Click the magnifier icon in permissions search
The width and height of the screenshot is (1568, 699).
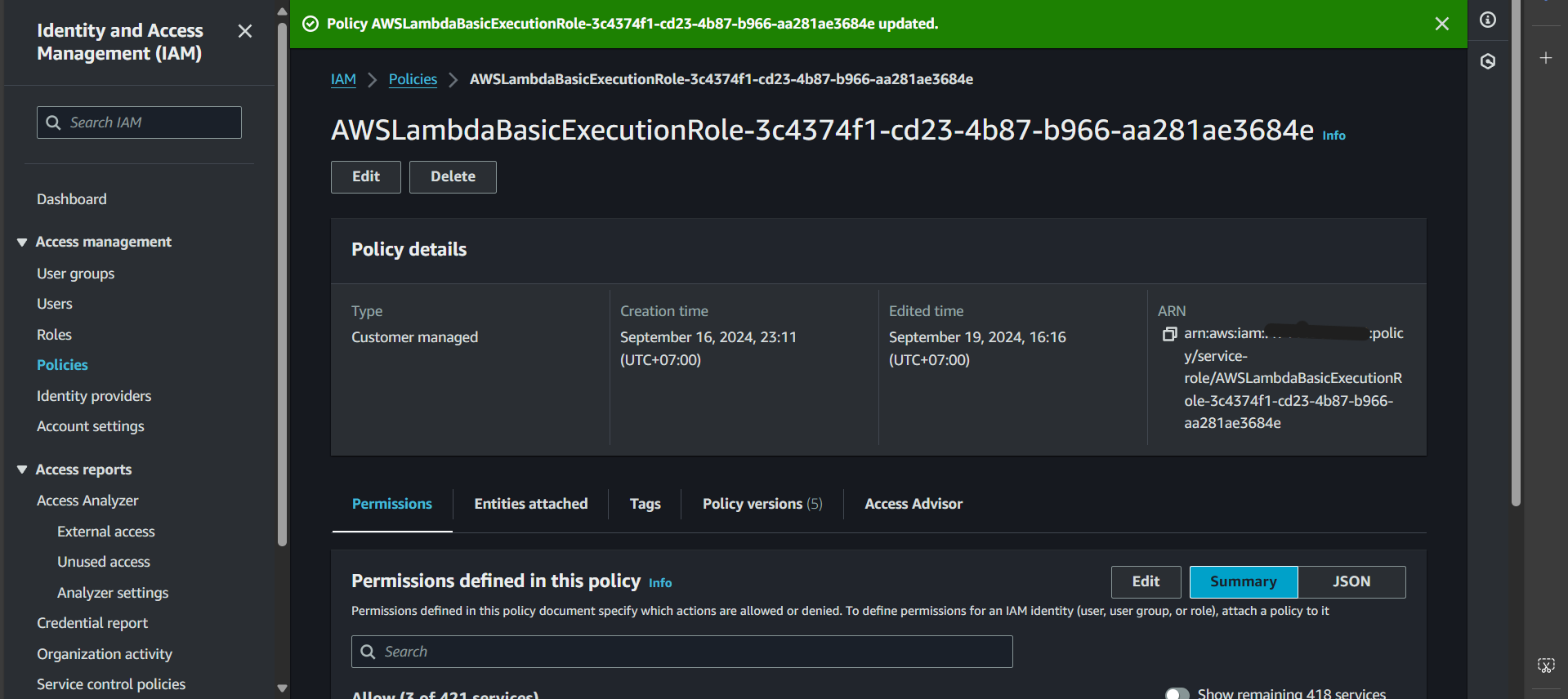pos(369,652)
